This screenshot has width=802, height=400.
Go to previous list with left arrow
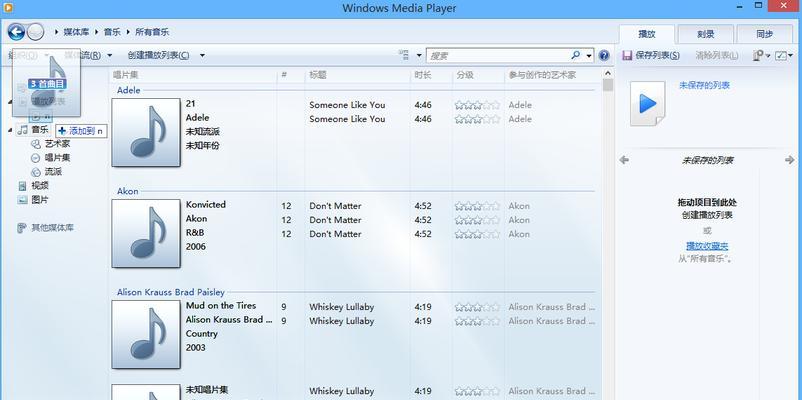click(x=623, y=160)
